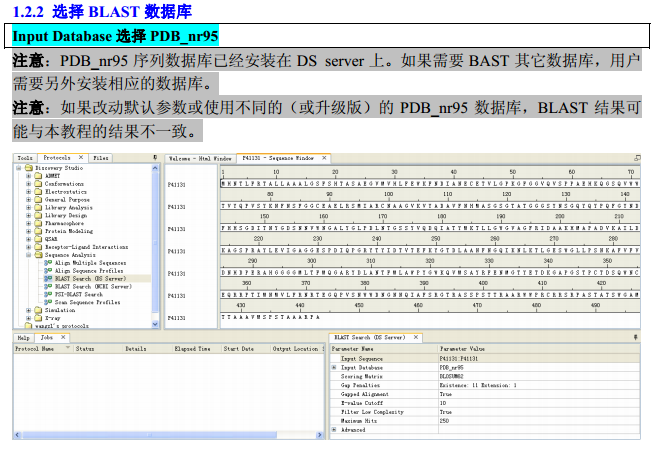Image resolution: width=659 pixels, height=471 pixels.
Task: Click the window restore icon above sequence view
Action: tap(637, 158)
